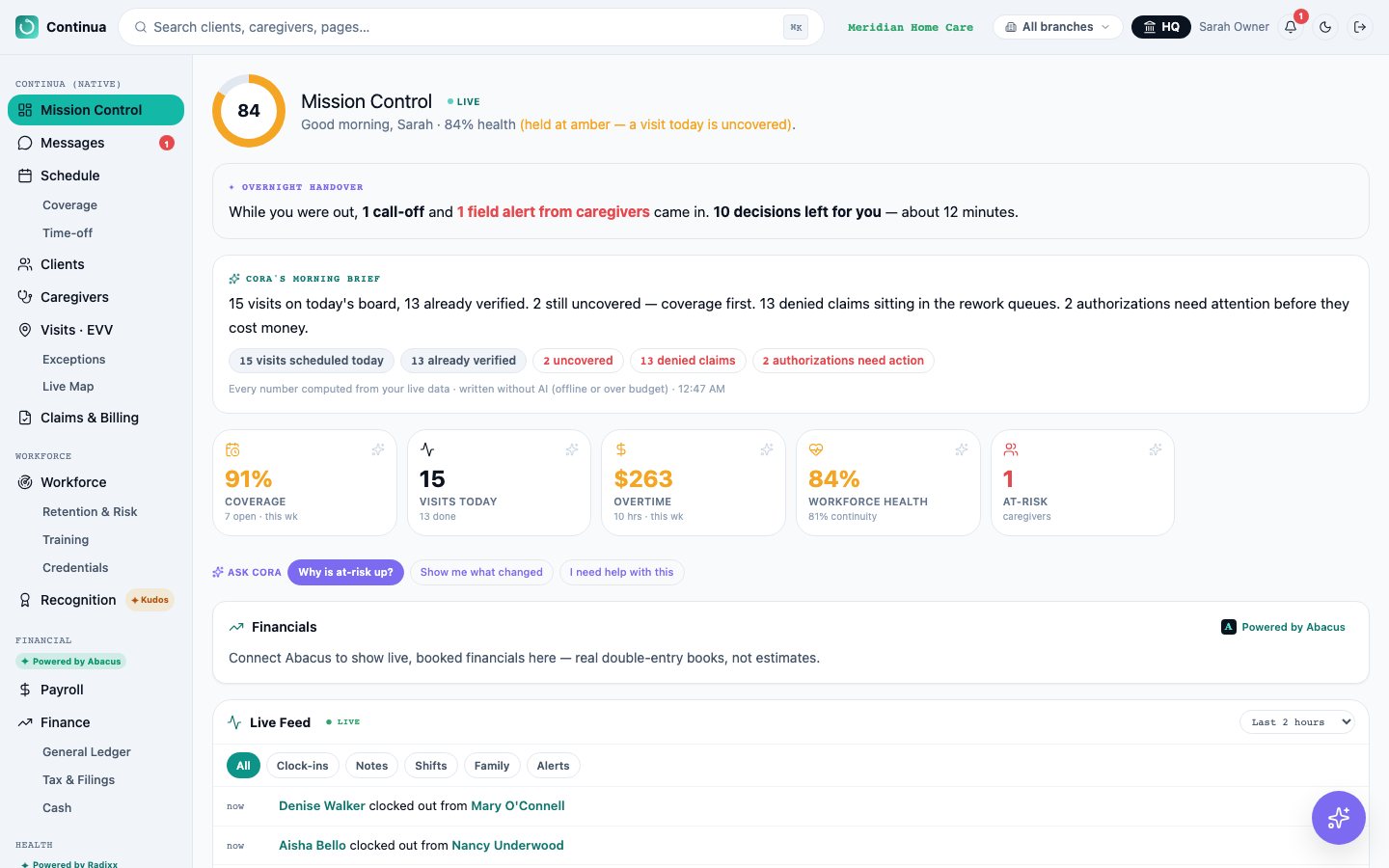Image resolution: width=1389 pixels, height=868 pixels.
Task: Click the HQ button
Action: point(1161,27)
